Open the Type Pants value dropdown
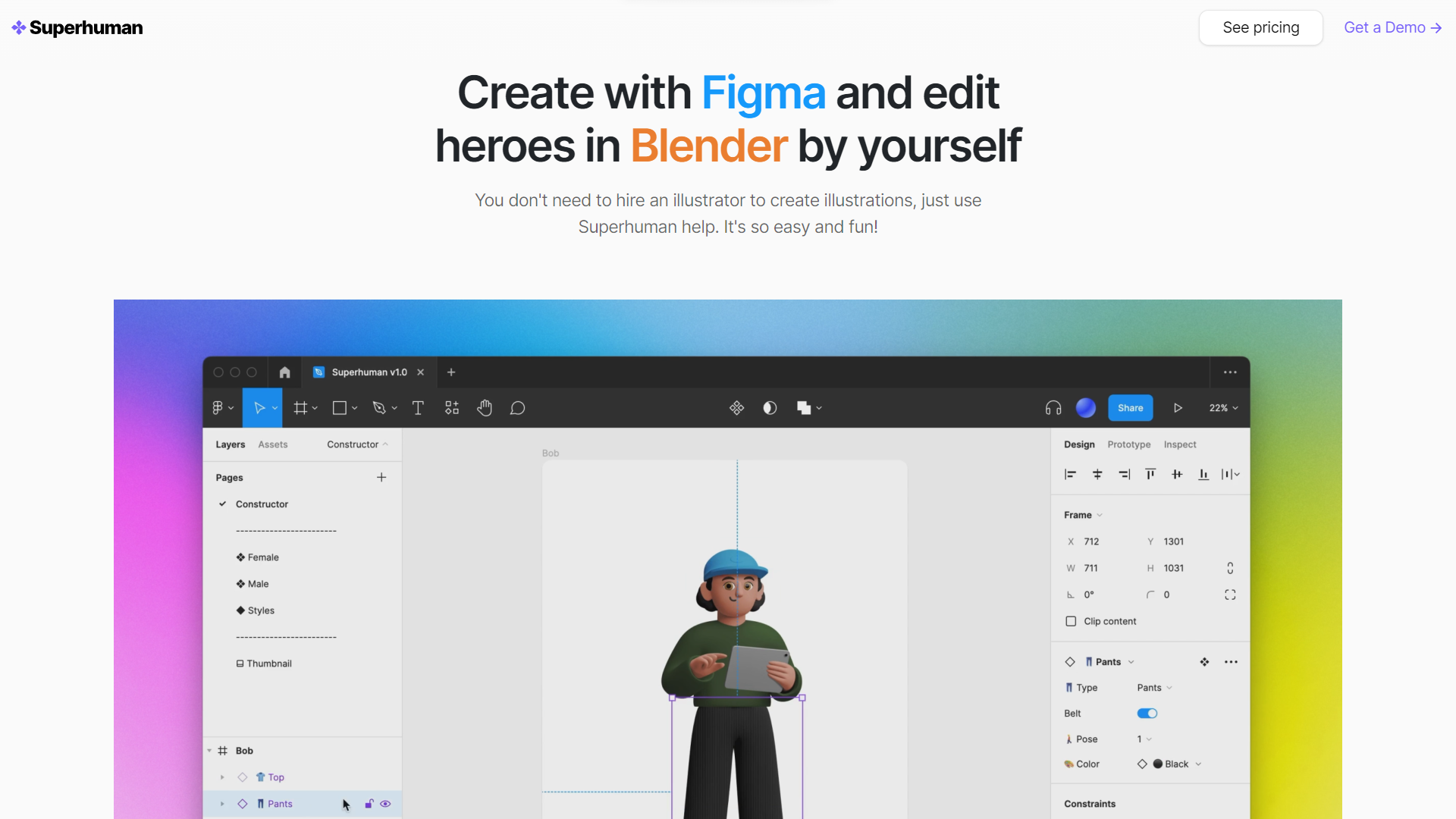The width and height of the screenshot is (1456, 819). (x=1154, y=688)
